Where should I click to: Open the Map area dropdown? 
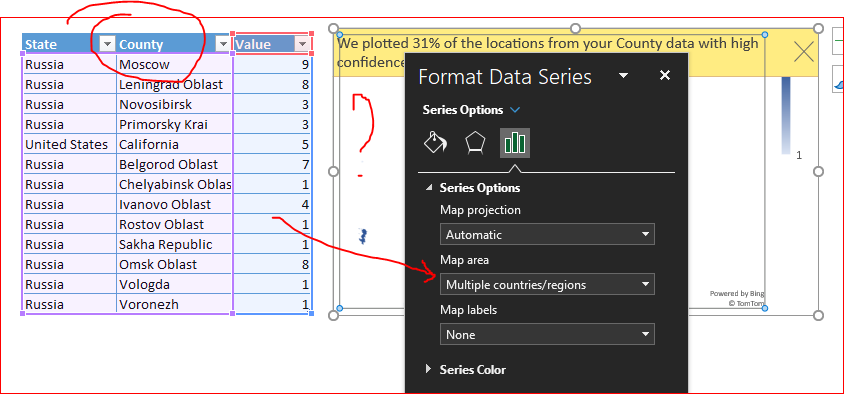(x=547, y=284)
